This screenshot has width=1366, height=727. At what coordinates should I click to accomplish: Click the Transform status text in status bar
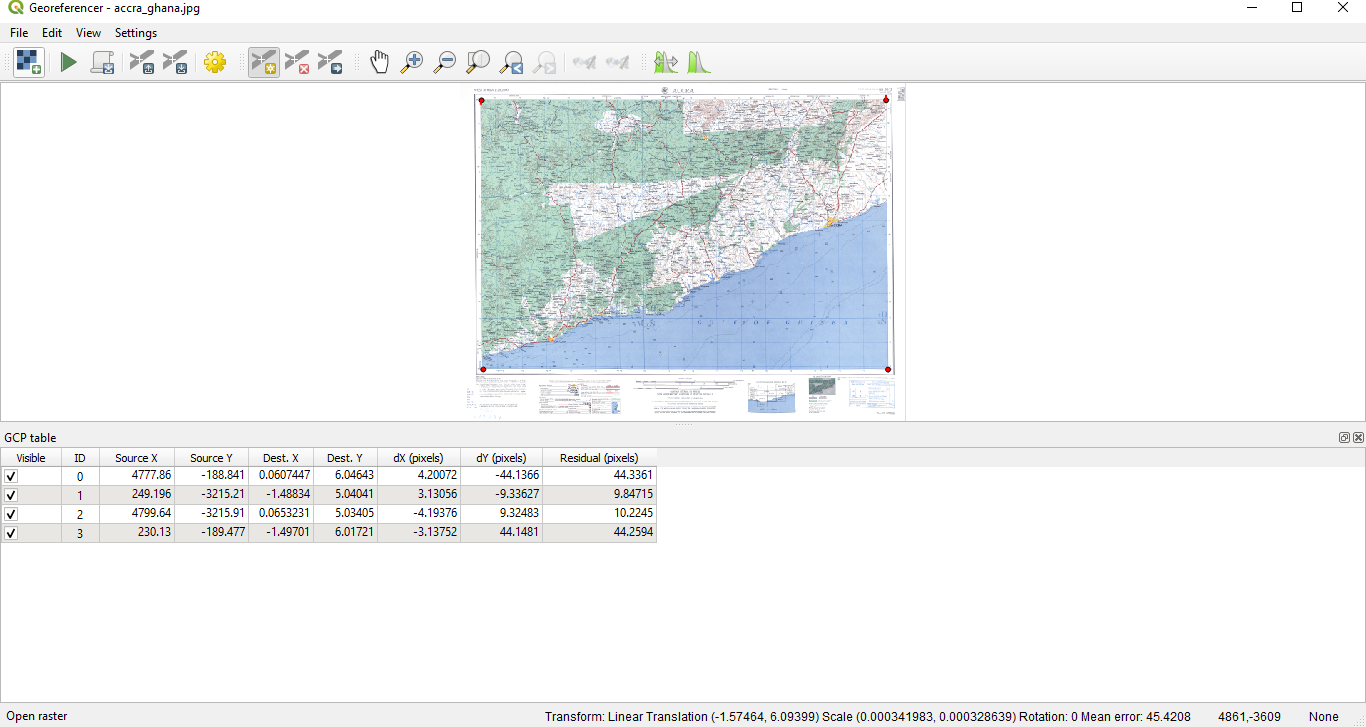pos(868,717)
